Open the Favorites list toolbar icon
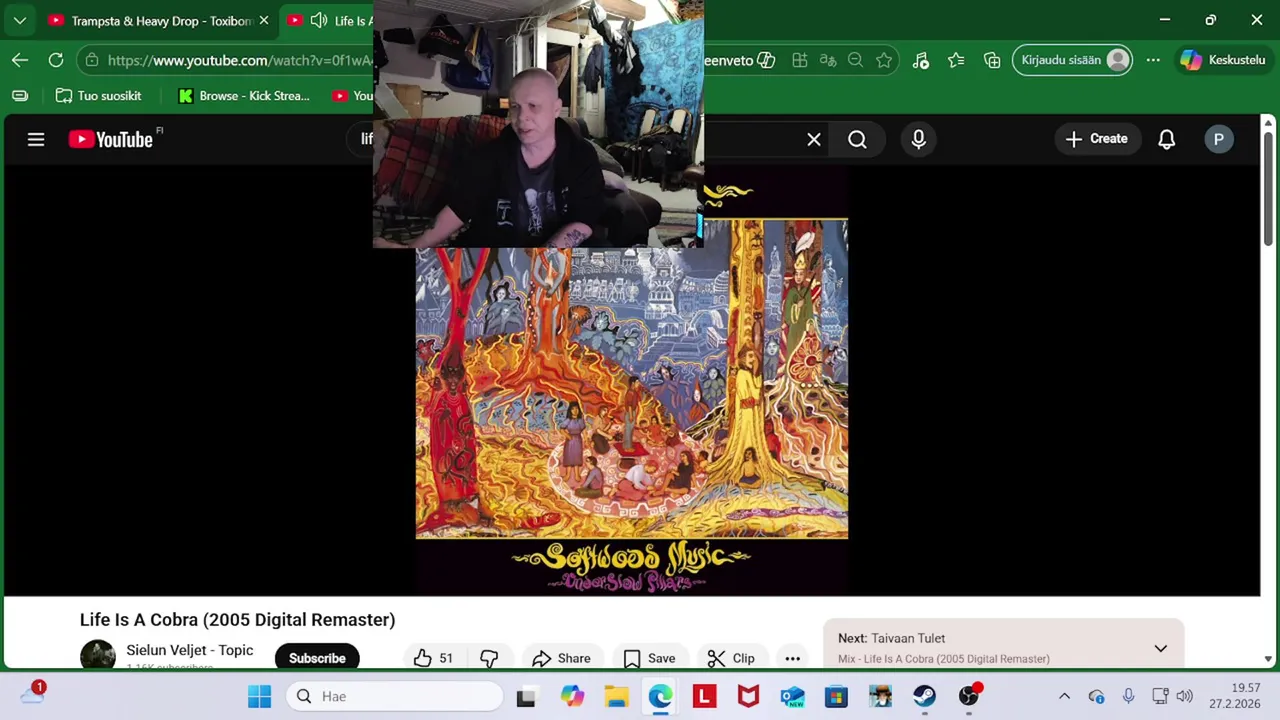Image resolution: width=1280 pixels, height=720 pixels. [x=957, y=60]
